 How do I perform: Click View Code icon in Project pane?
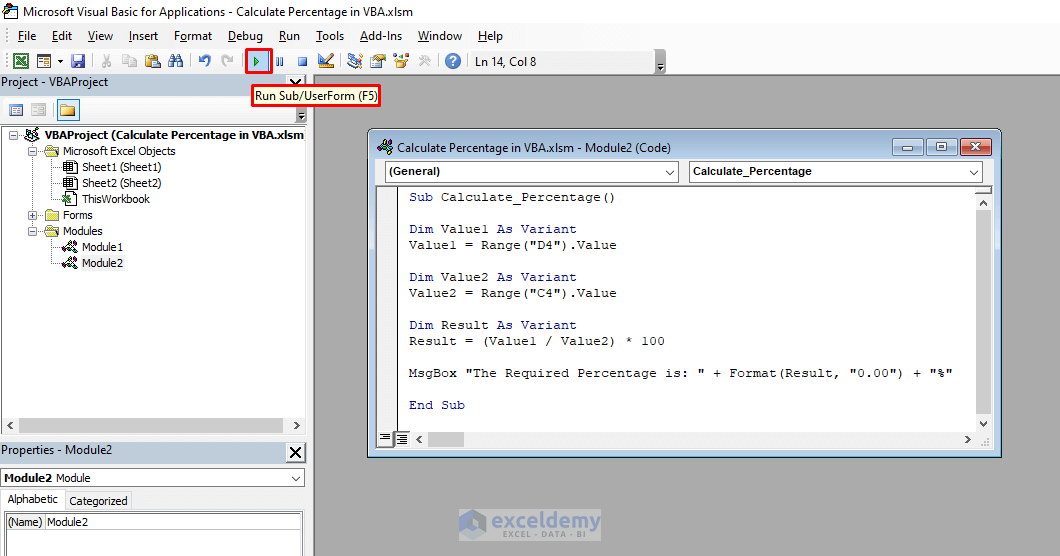16,110
